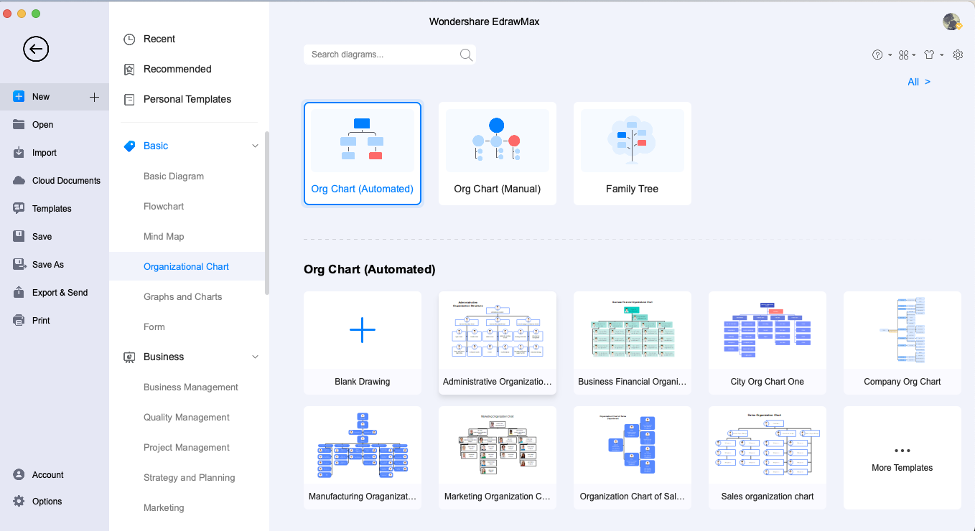Image resolution: width=977 pixels, height=531 pixels.
Task: Click the Templates icon in sidebar
Action: tap(19, 208)
